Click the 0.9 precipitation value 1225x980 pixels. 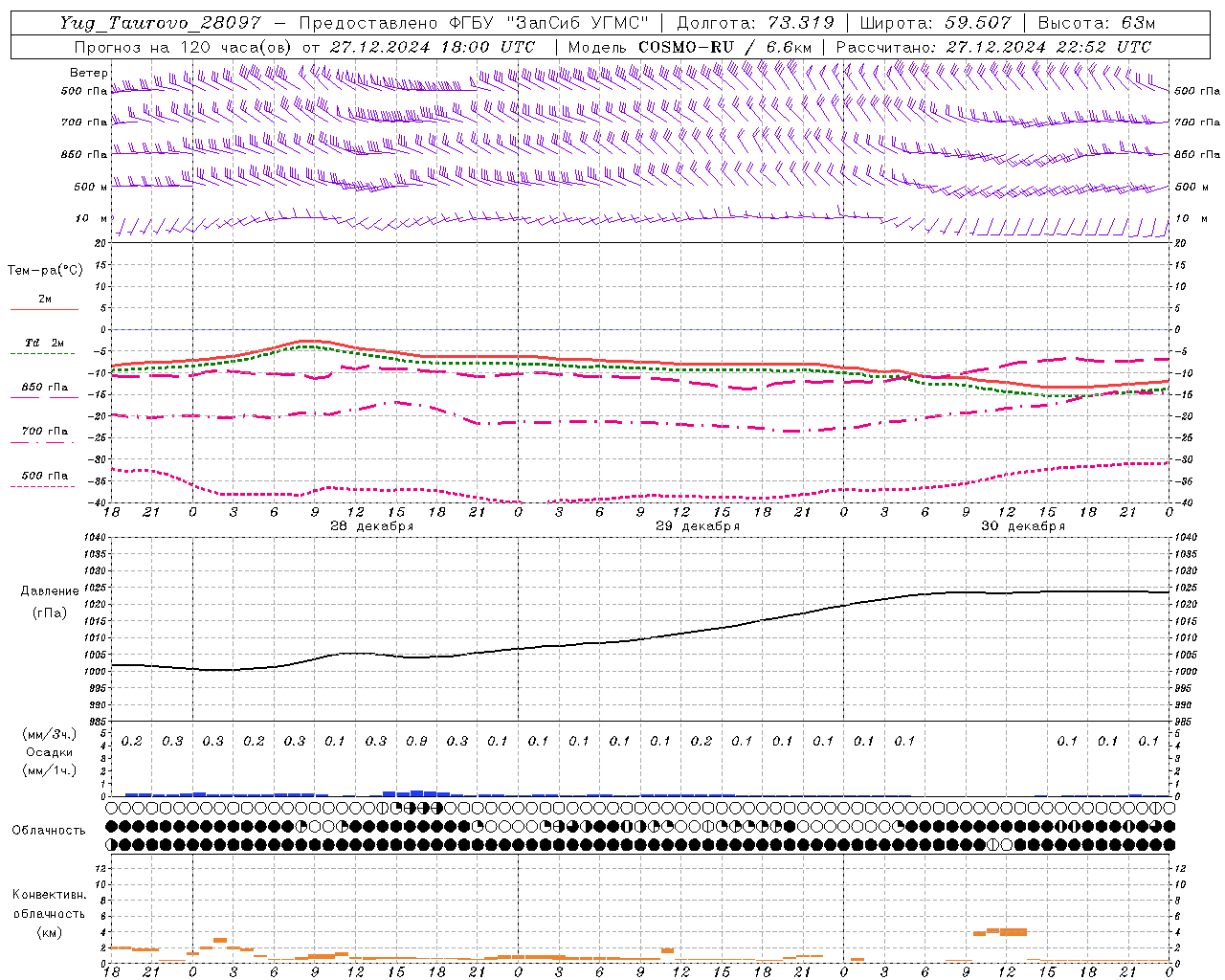pyautogui.click(x=416, y=741)
